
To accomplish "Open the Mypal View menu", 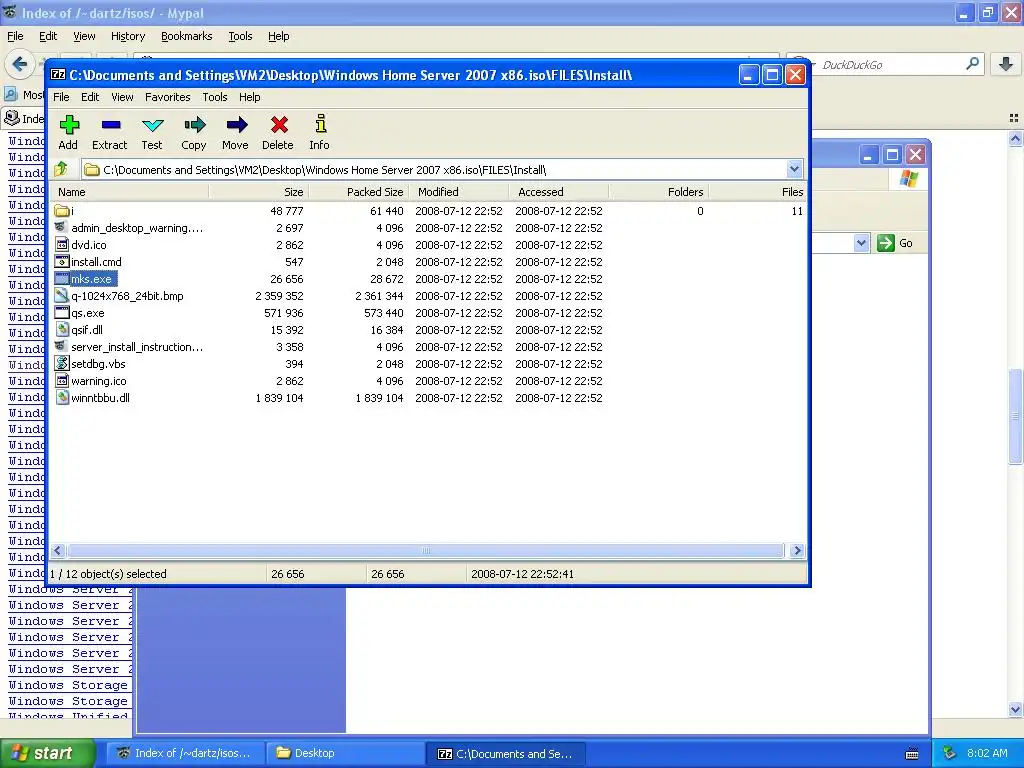I will coord(84,36).
